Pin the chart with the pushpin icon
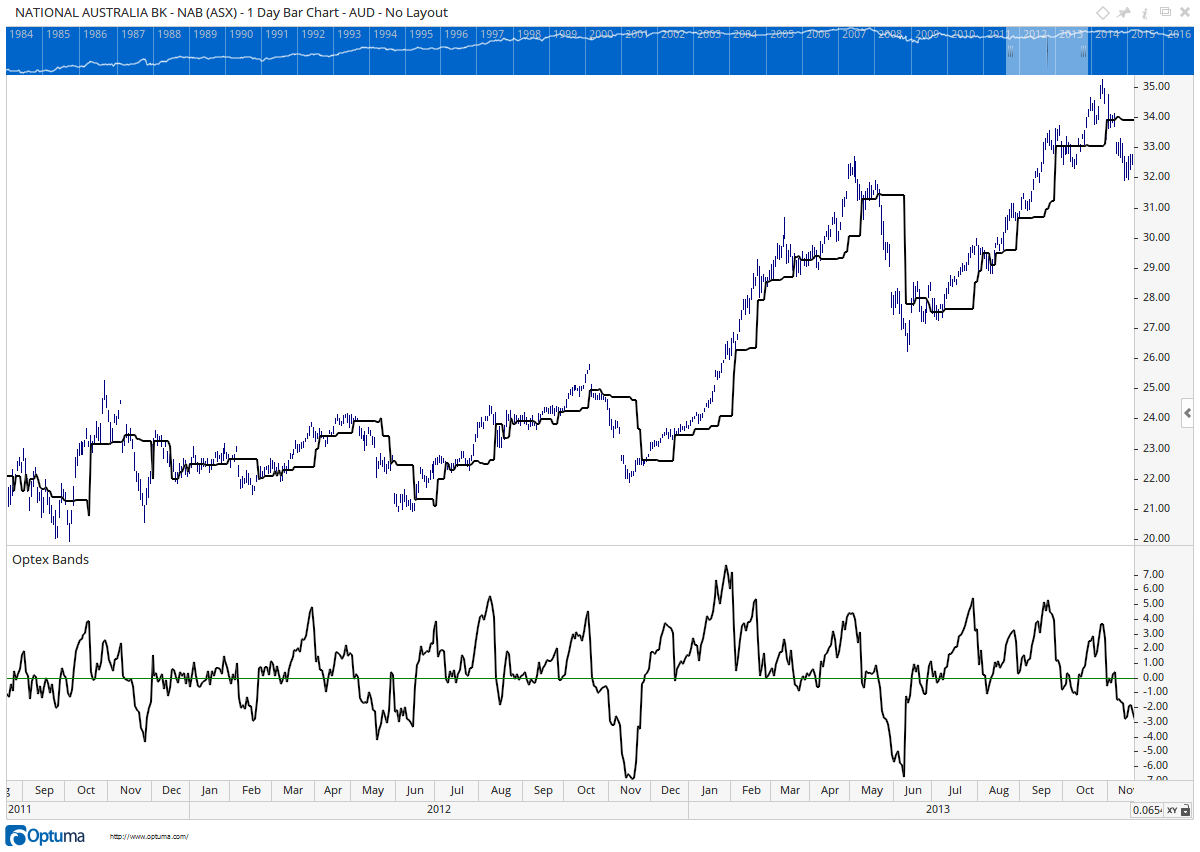 coord(1123,12)
